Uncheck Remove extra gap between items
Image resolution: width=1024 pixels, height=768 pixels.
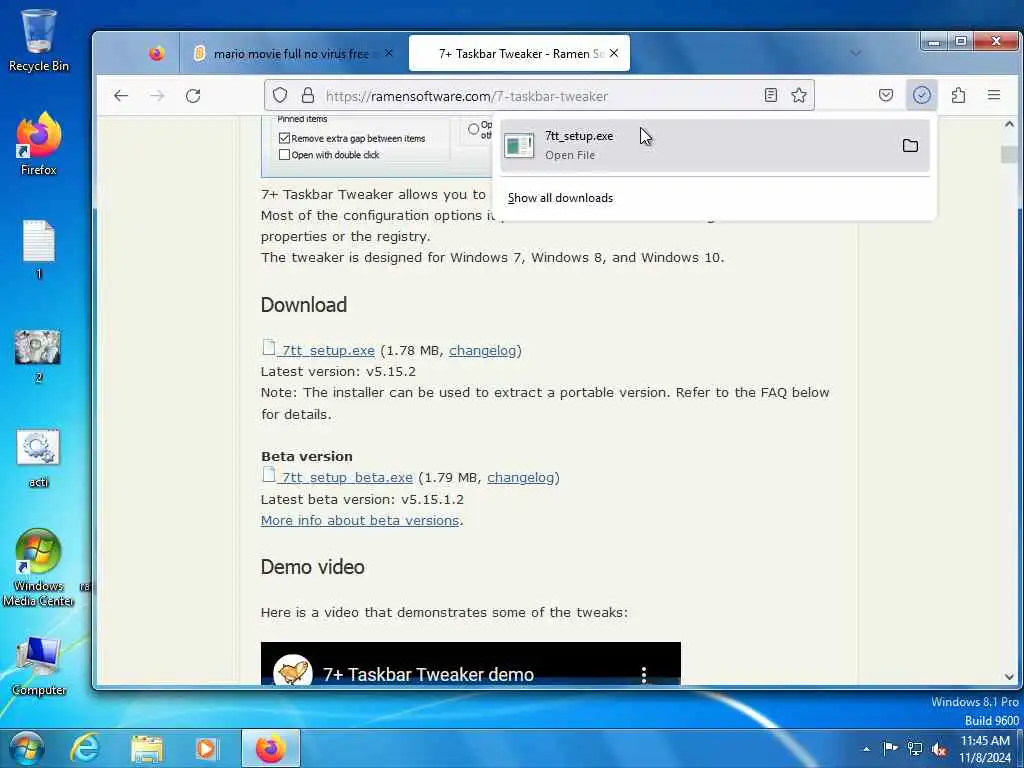click(284, 138)
